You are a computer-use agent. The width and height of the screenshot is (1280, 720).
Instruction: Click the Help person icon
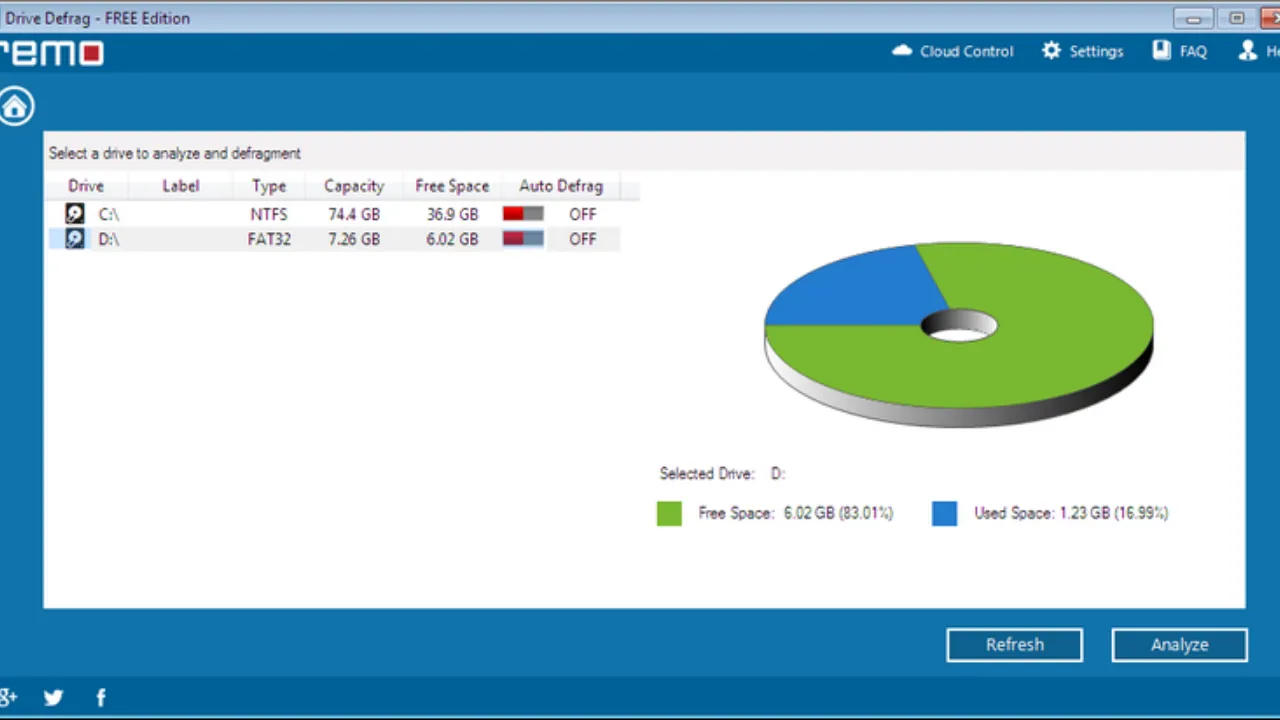point(1248,51)
